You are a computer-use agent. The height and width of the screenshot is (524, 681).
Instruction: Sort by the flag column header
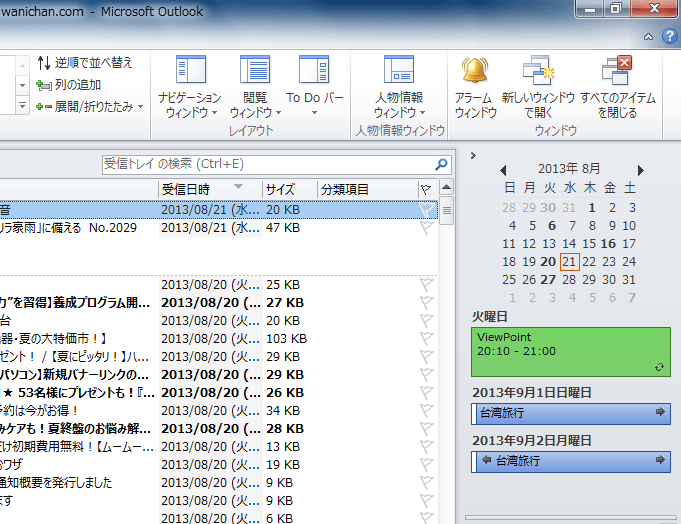[x=426, y=189]
